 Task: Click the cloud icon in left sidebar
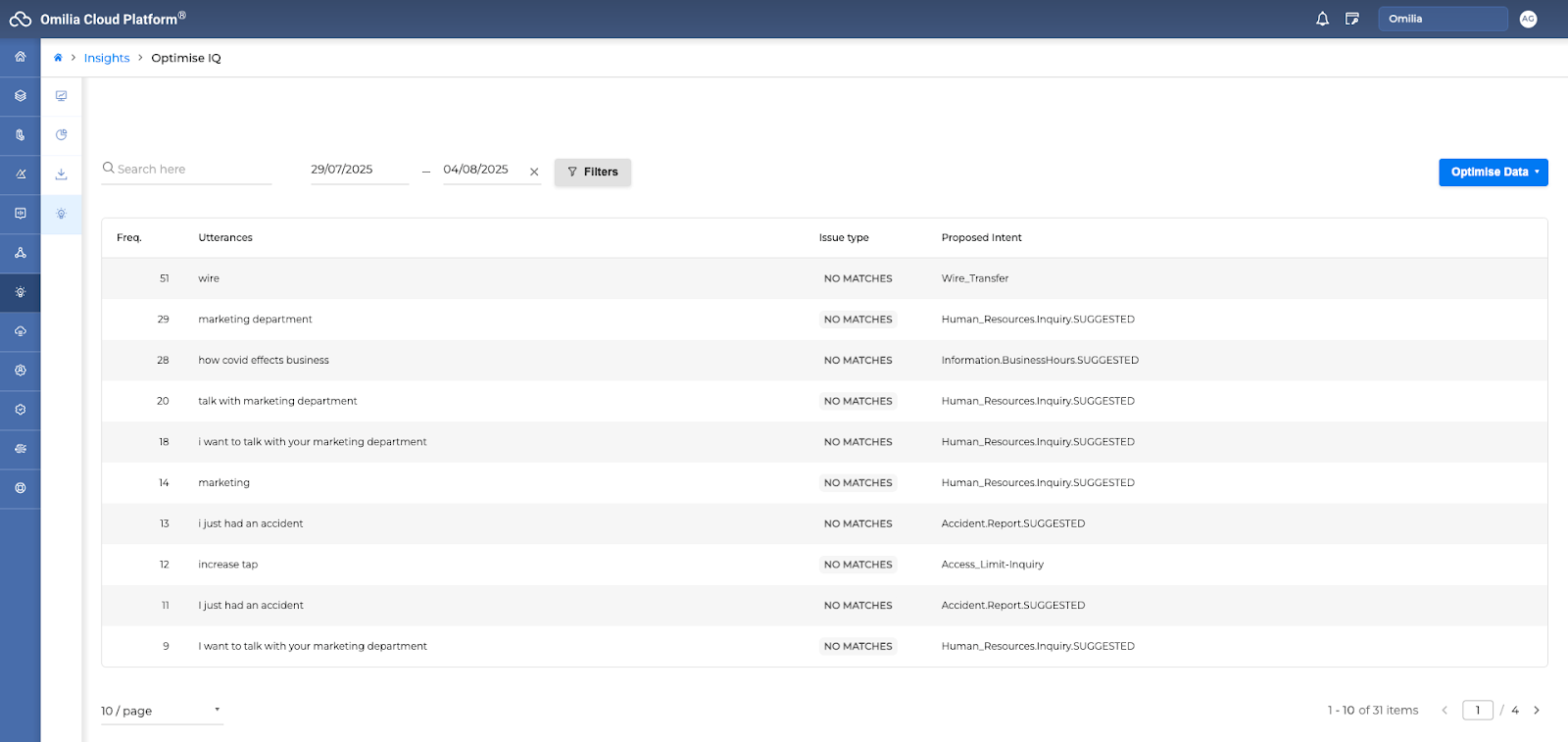[x=20, y=331]
